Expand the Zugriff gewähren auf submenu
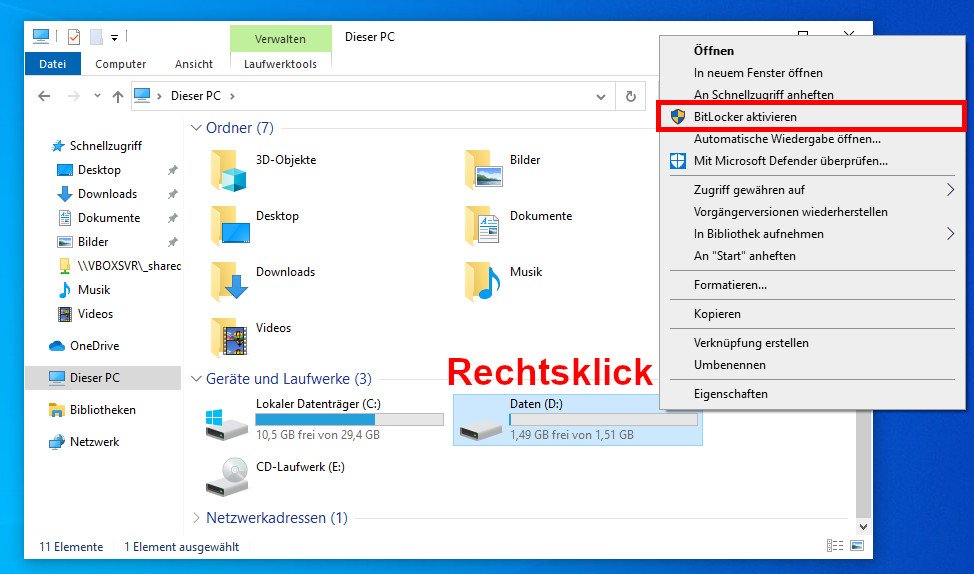This screenshot has width=974, height=574. pos(950,189)
